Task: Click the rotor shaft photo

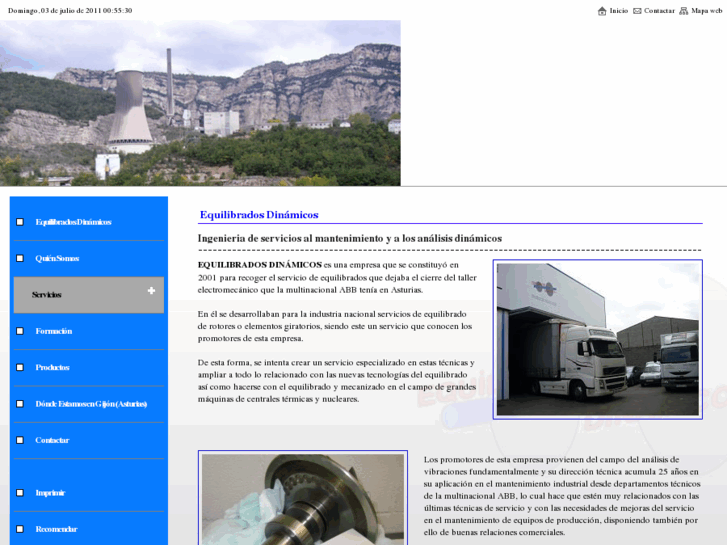Action: point(303,498)
